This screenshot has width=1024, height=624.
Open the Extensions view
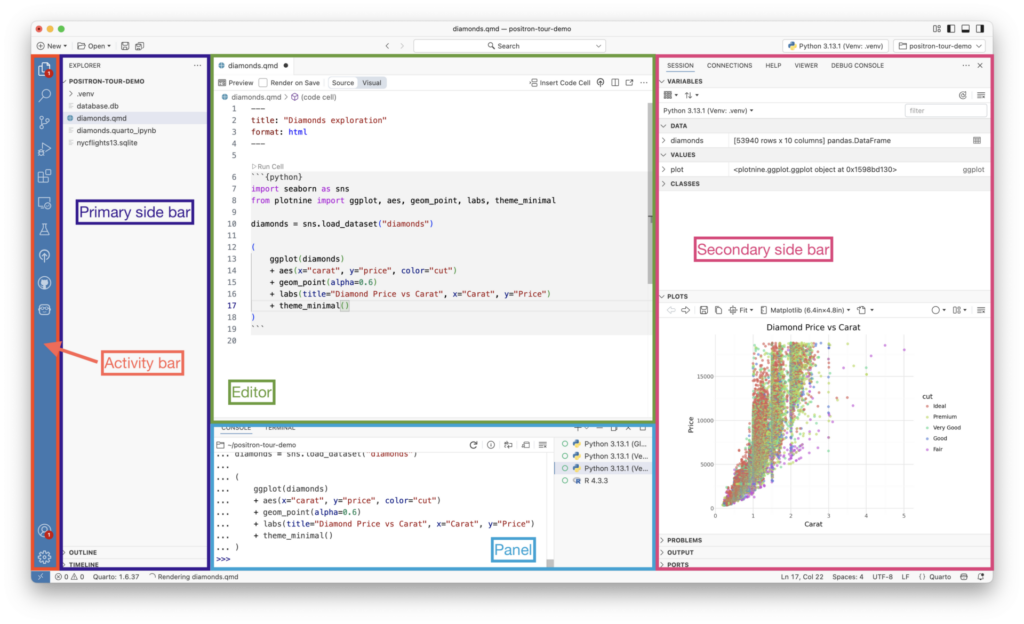(x=46, y=175)
